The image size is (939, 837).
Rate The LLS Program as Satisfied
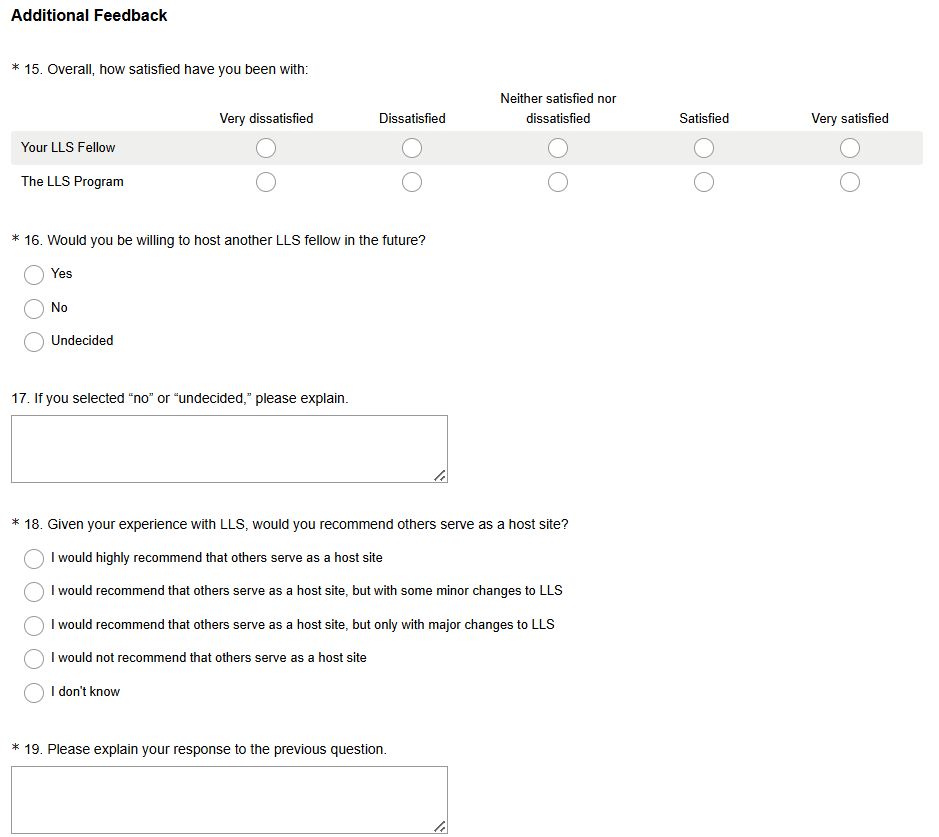pyautogui.click(x=704, y=182)
